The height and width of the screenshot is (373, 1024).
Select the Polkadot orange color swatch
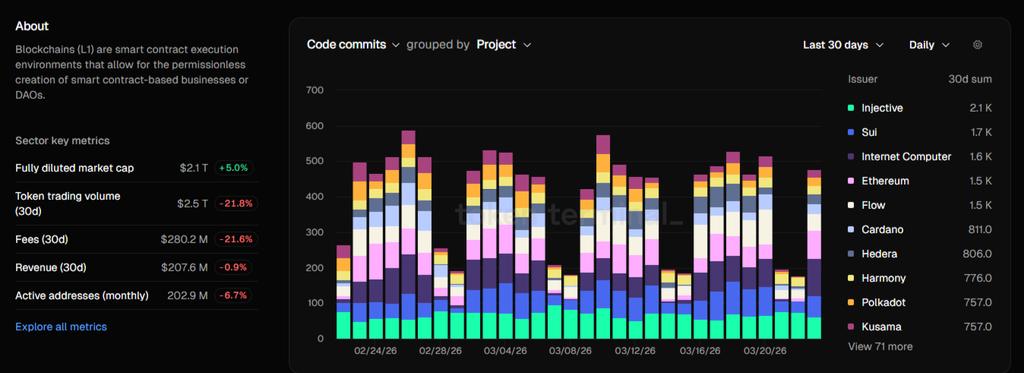(851, 302)
